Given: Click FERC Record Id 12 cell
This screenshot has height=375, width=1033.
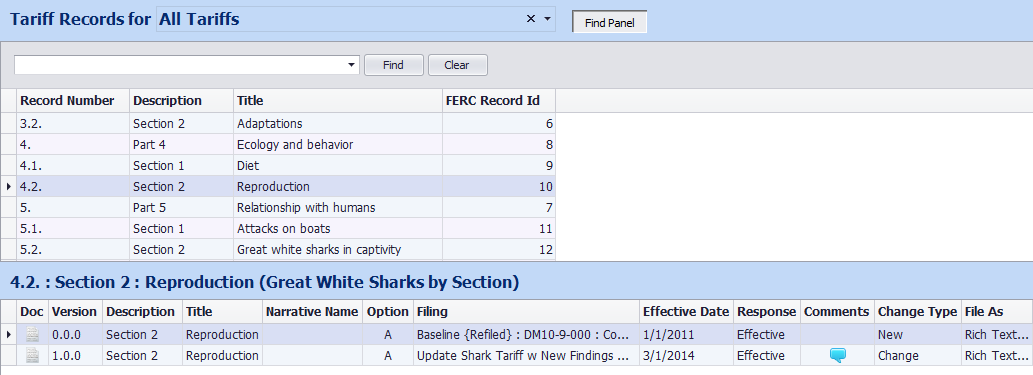Looking at the screenshot, I should click(x=499, y=250).
